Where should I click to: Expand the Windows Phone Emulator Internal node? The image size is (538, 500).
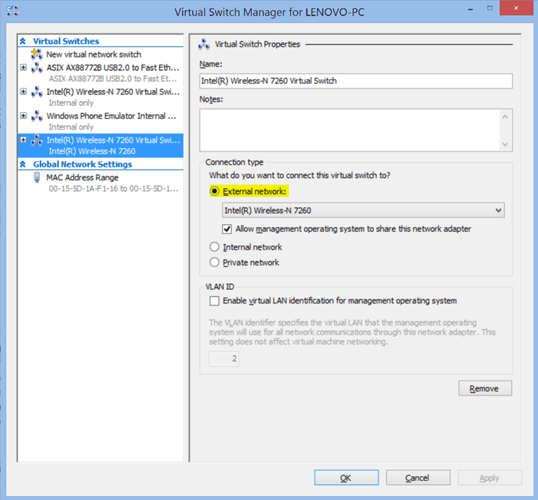[x=23, y=116]
